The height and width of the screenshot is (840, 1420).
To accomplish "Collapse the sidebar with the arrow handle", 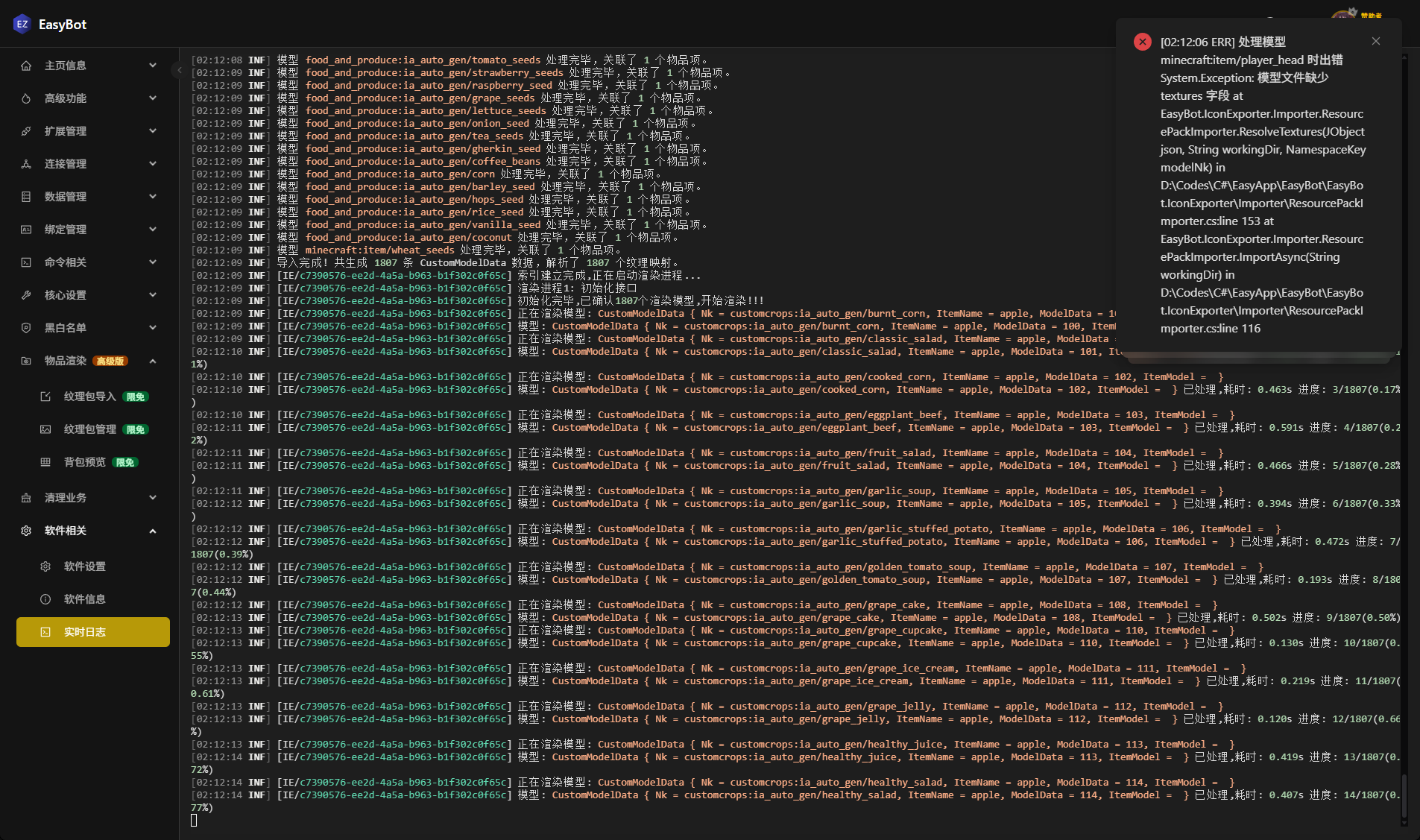I will pyautogui.click(x=179, y=70).
